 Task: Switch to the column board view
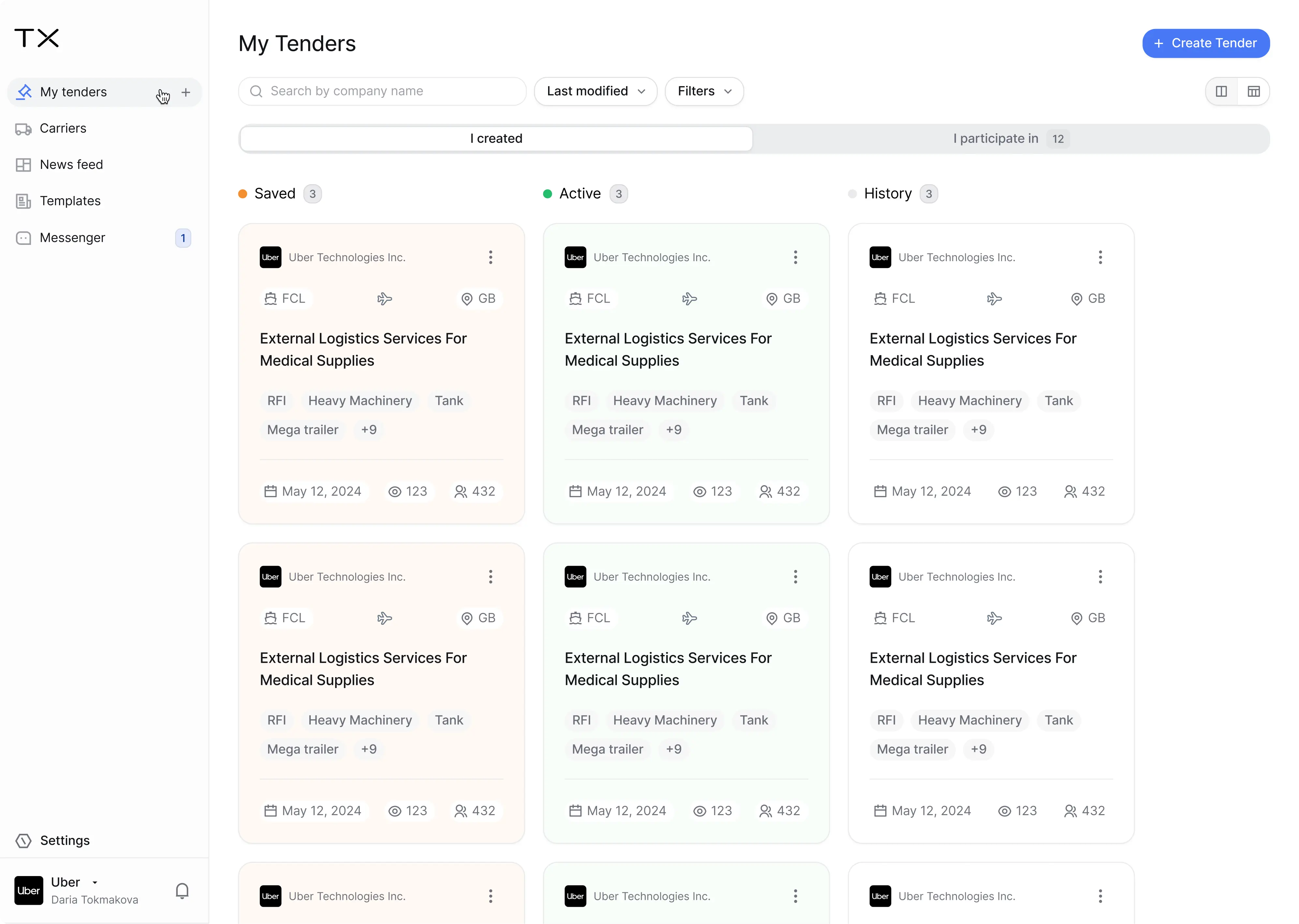(x=1221, y=92)
